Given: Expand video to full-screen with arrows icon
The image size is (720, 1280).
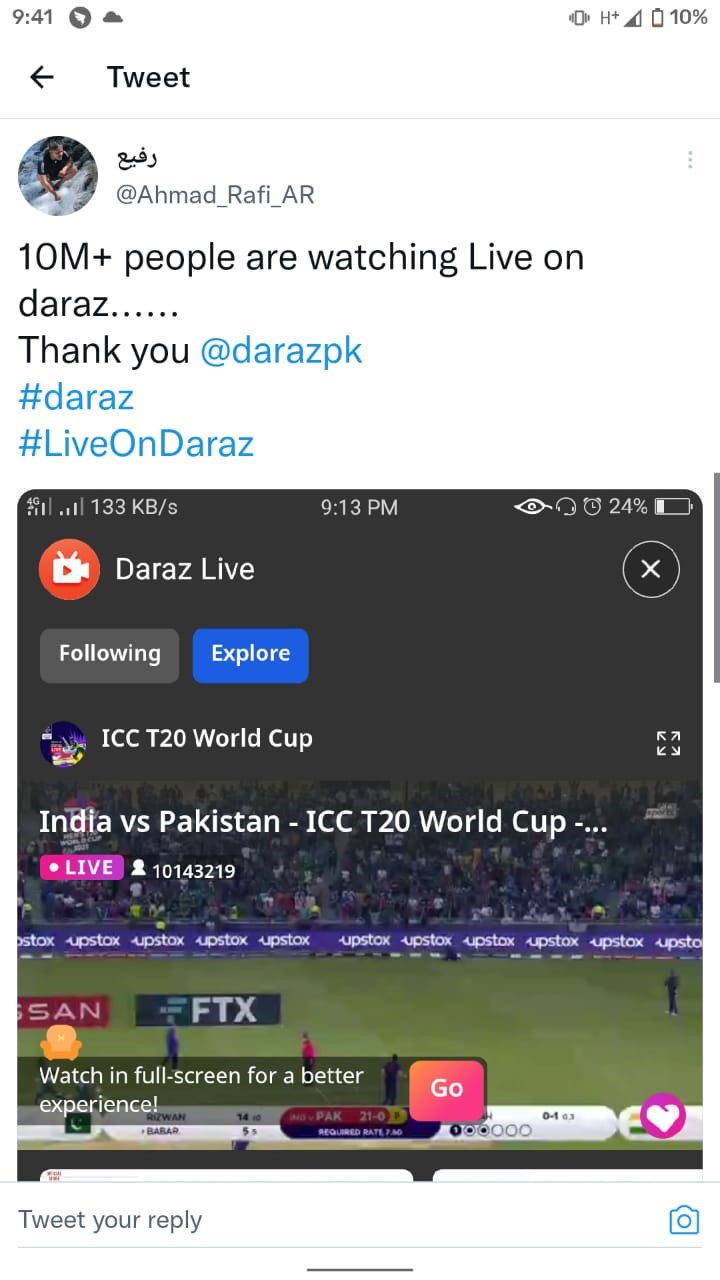Looking at the screenshot, I should (668, 743).
